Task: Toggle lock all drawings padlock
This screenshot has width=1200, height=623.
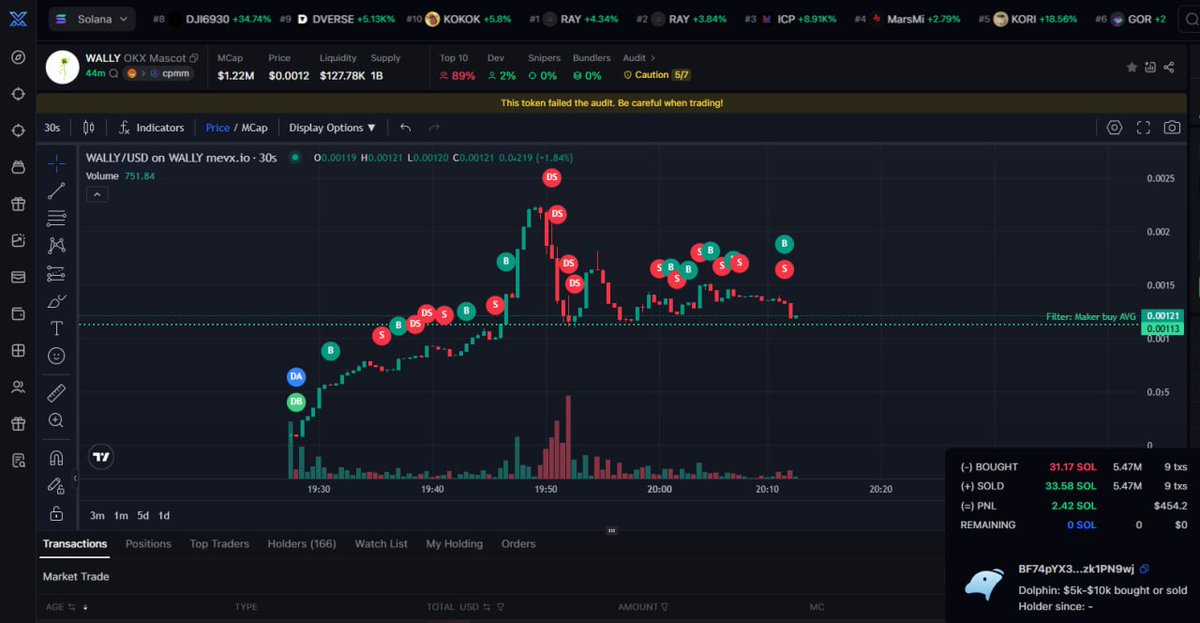Action: [57, 513]
